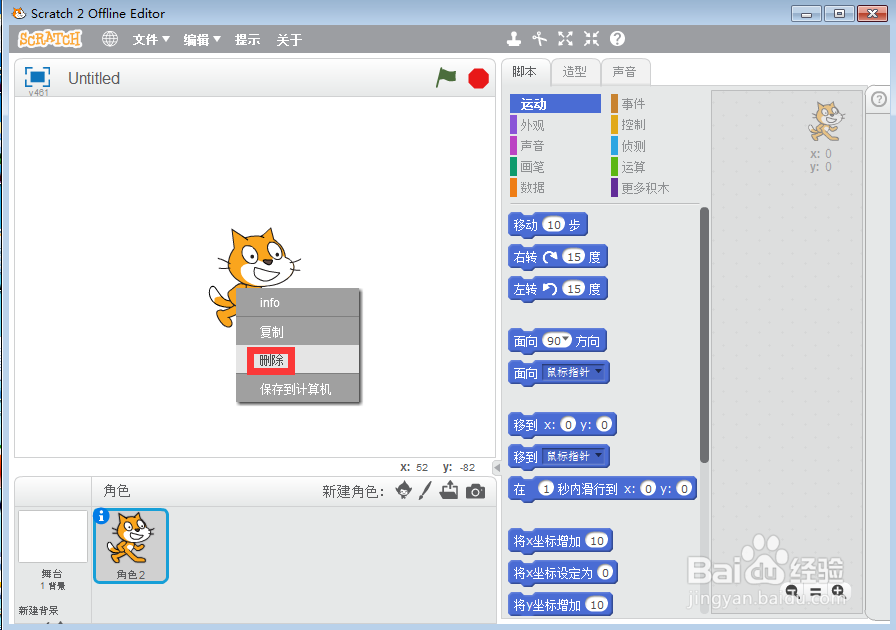Select the duplicate stamp tool

tap(514, 39)
